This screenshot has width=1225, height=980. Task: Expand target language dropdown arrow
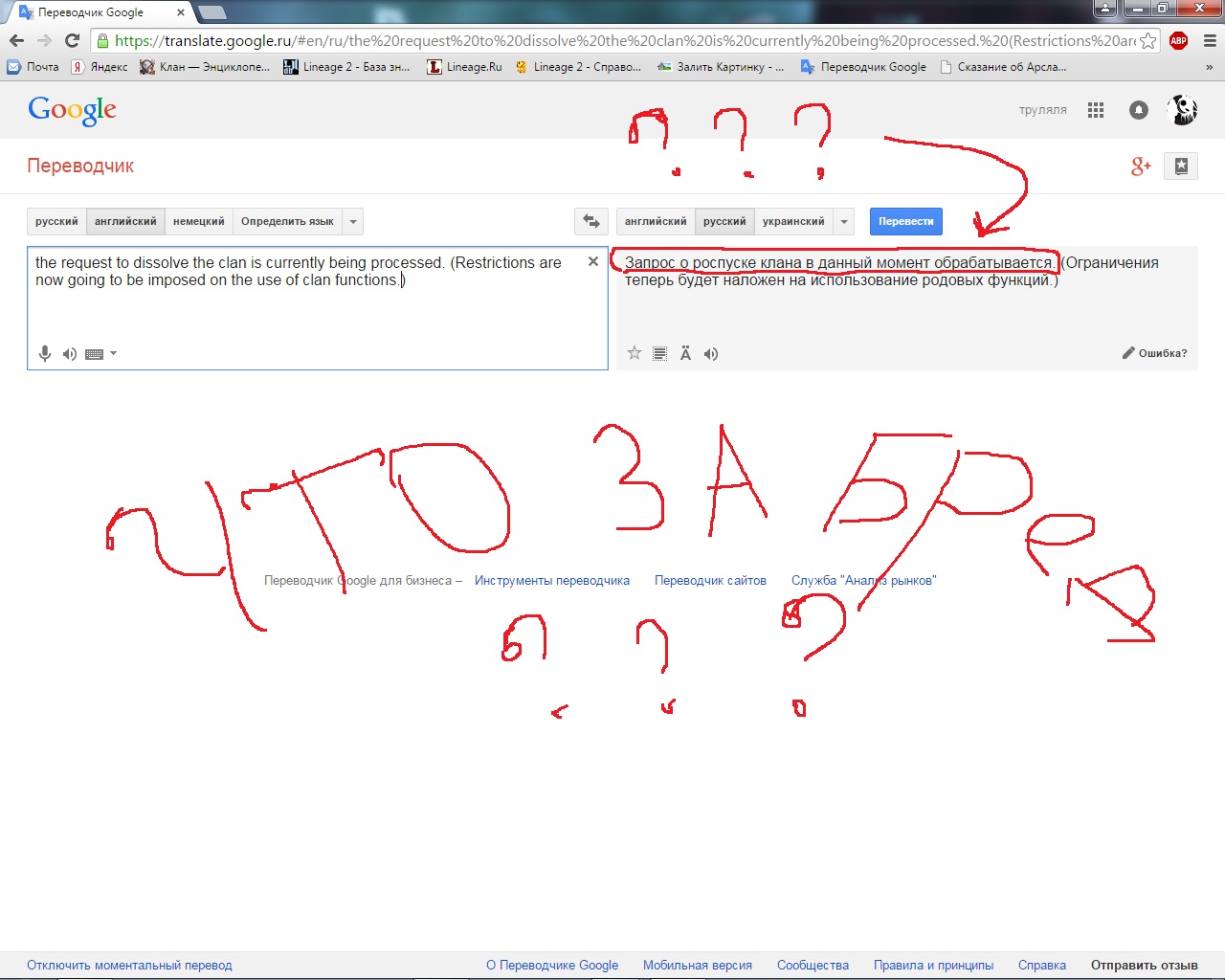pyautogui.click(x=844, y=221)
